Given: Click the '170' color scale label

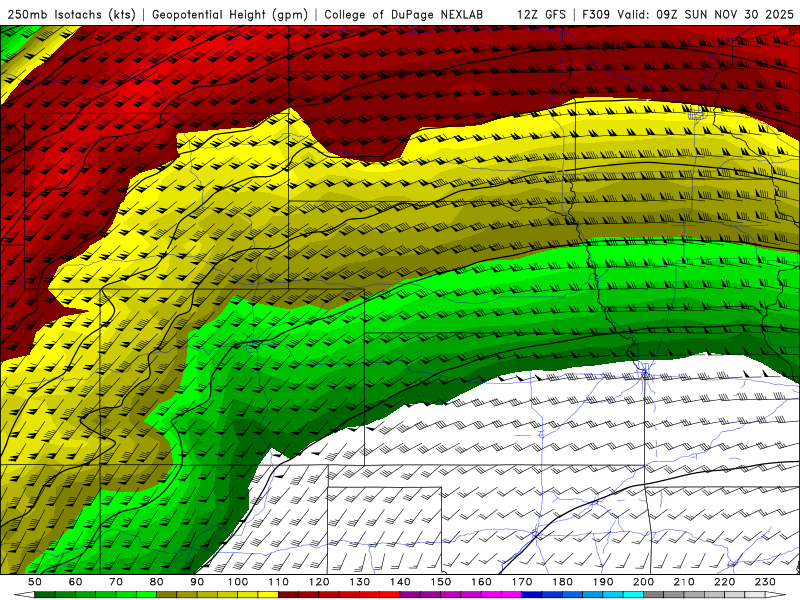Looking at the screenshot, I should [522, 582].
